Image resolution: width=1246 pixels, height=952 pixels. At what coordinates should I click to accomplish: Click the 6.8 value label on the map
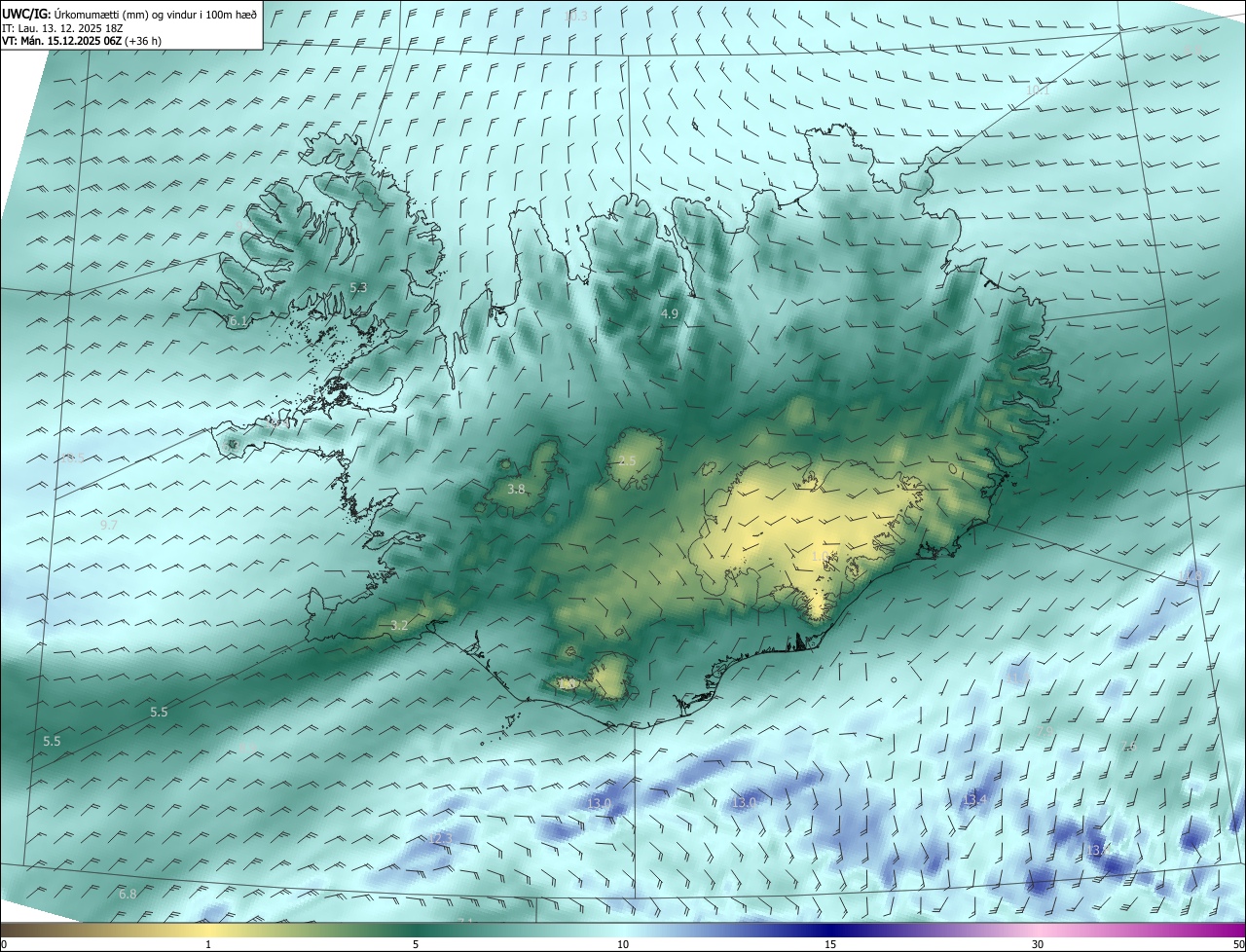pyautogui.click(x=128, y=894)
